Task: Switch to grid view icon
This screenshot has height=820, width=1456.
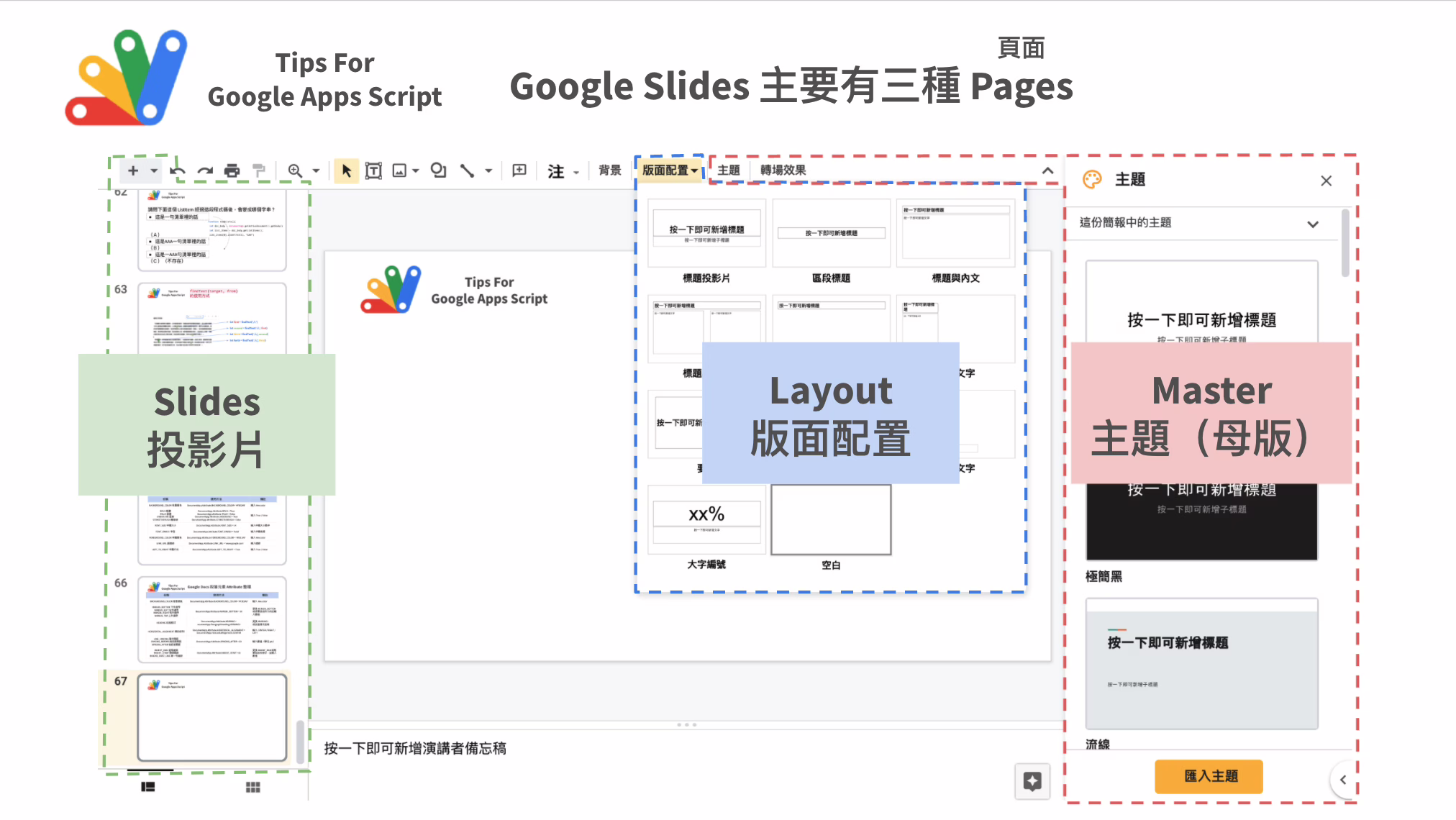Action: coord(253,787)
